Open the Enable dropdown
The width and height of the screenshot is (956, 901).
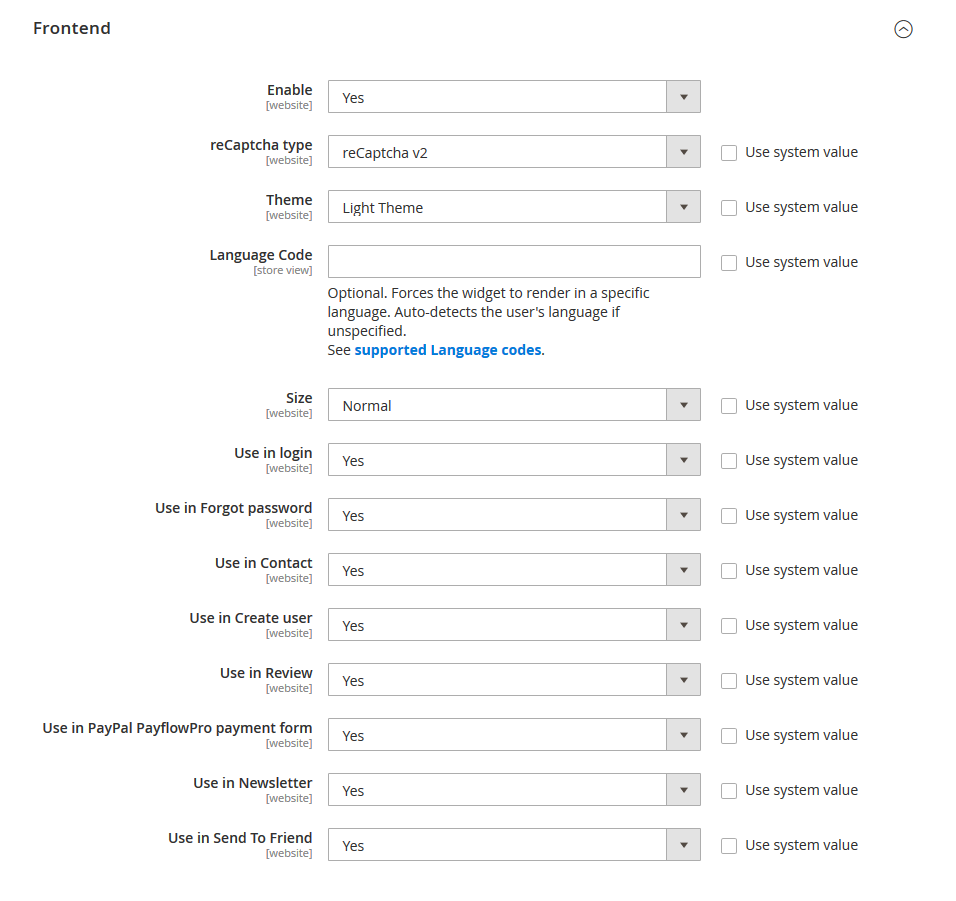tap(514, 96)
